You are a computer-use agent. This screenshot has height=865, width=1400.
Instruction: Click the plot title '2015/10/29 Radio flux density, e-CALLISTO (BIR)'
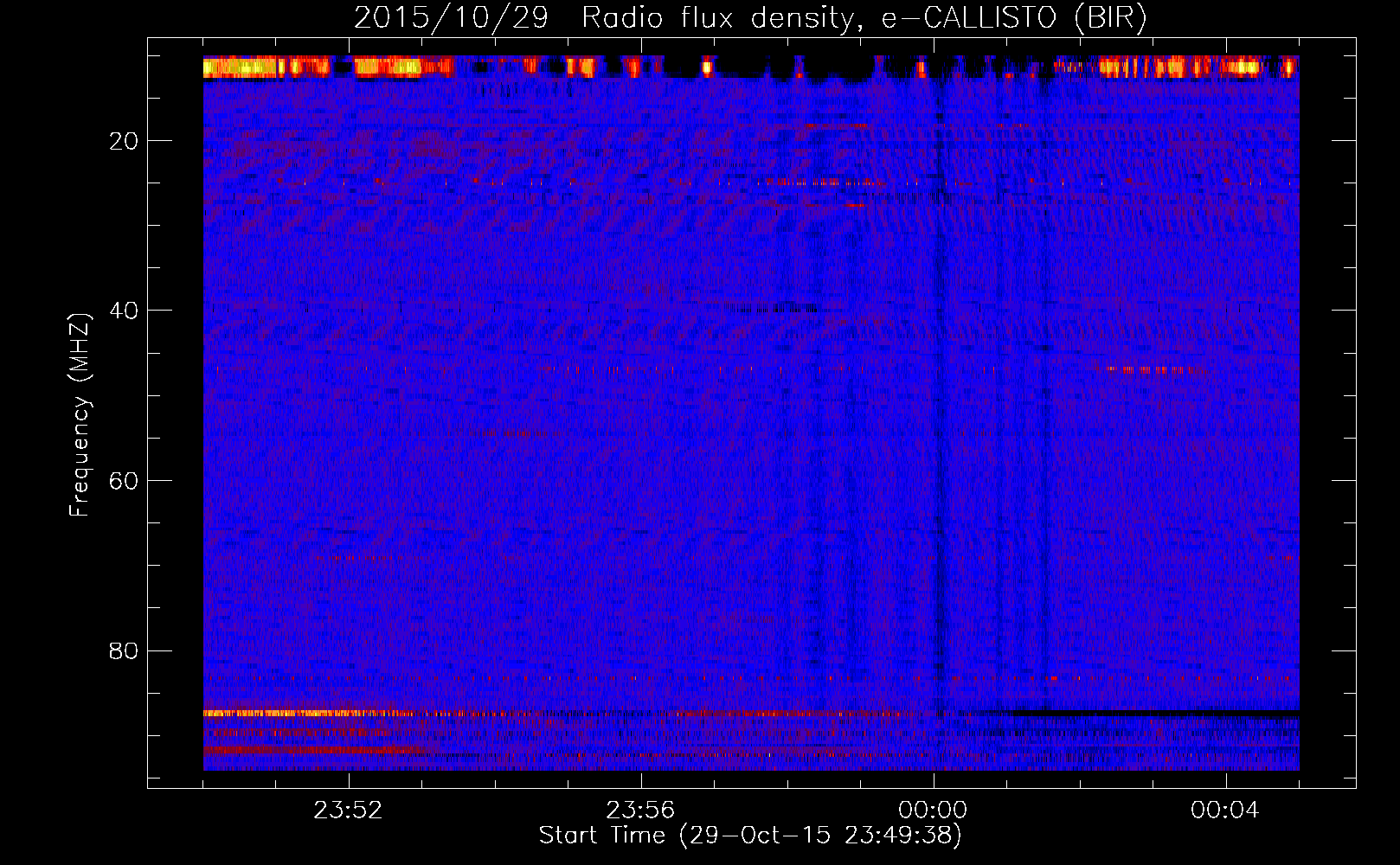tap(750, 18)
